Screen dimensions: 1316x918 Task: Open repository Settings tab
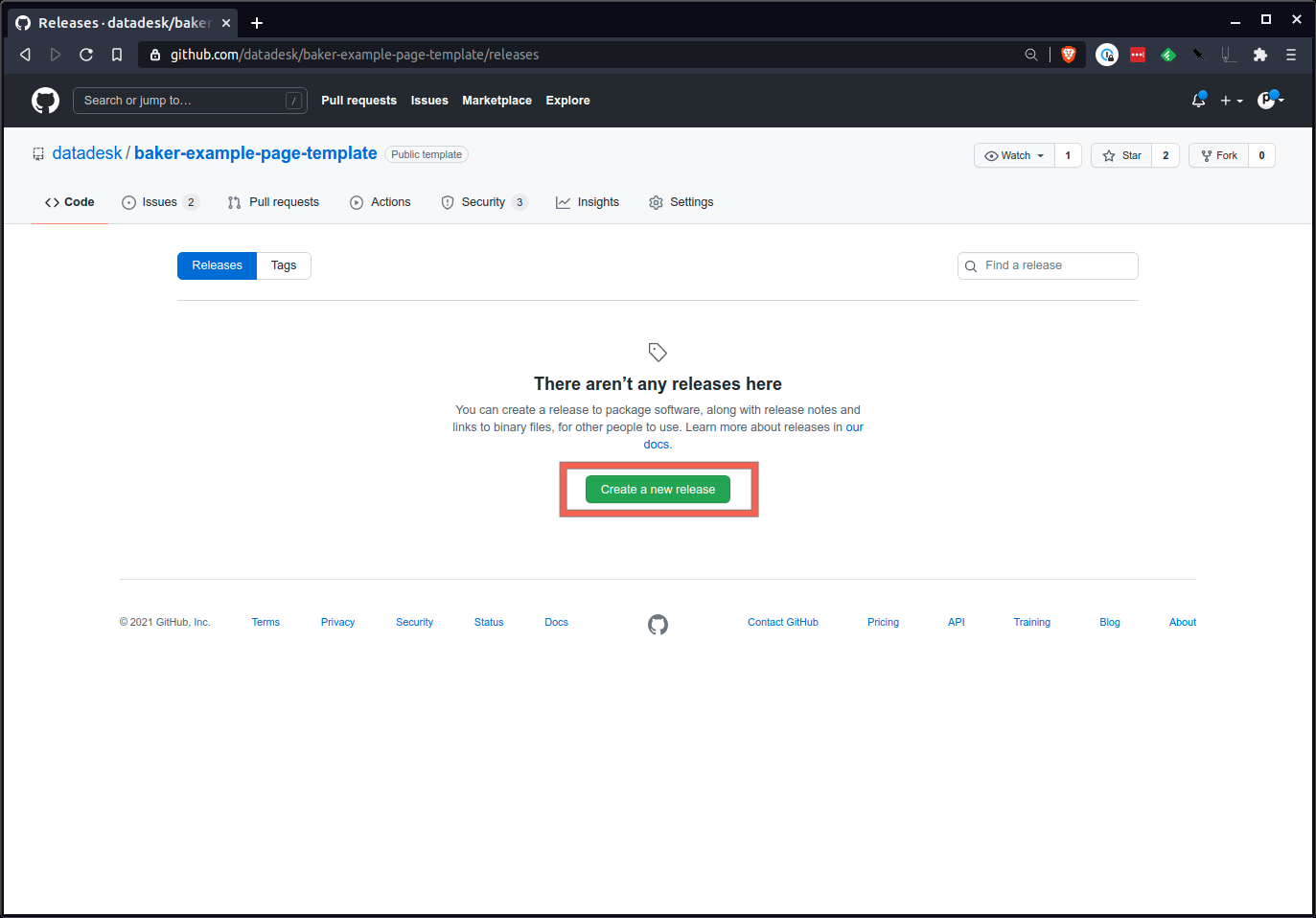coord(681,202)
